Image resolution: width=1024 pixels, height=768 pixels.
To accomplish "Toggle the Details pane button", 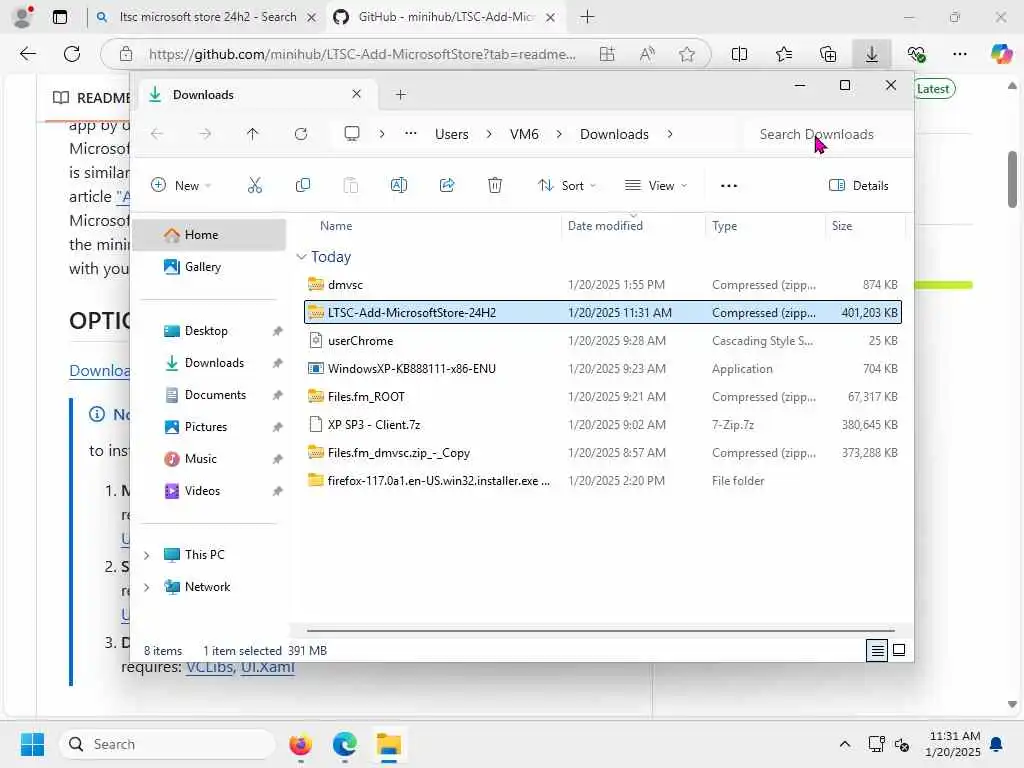I will tap(858, 185).
